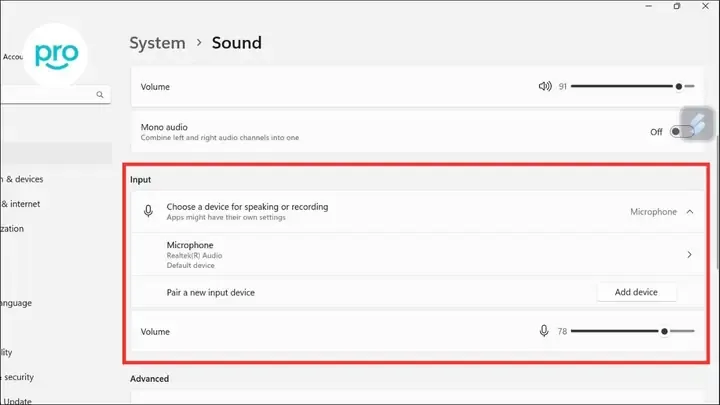This screenshot has width=720, height=405.
Task: Minimize the Settings window
Action: (x=648, y=6)
